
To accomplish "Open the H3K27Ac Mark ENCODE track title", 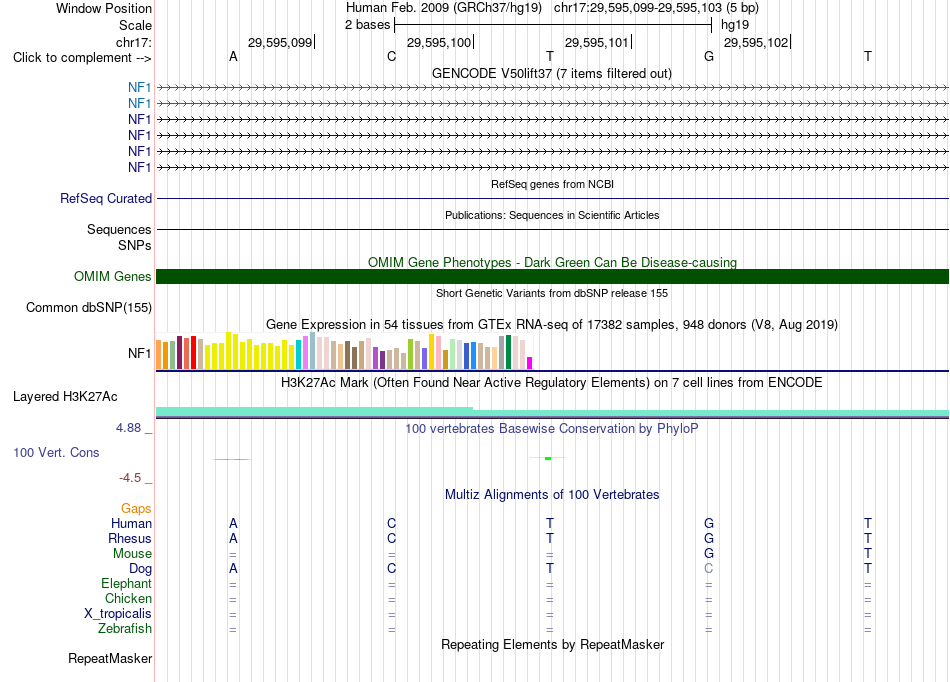I will click(552, 383).
